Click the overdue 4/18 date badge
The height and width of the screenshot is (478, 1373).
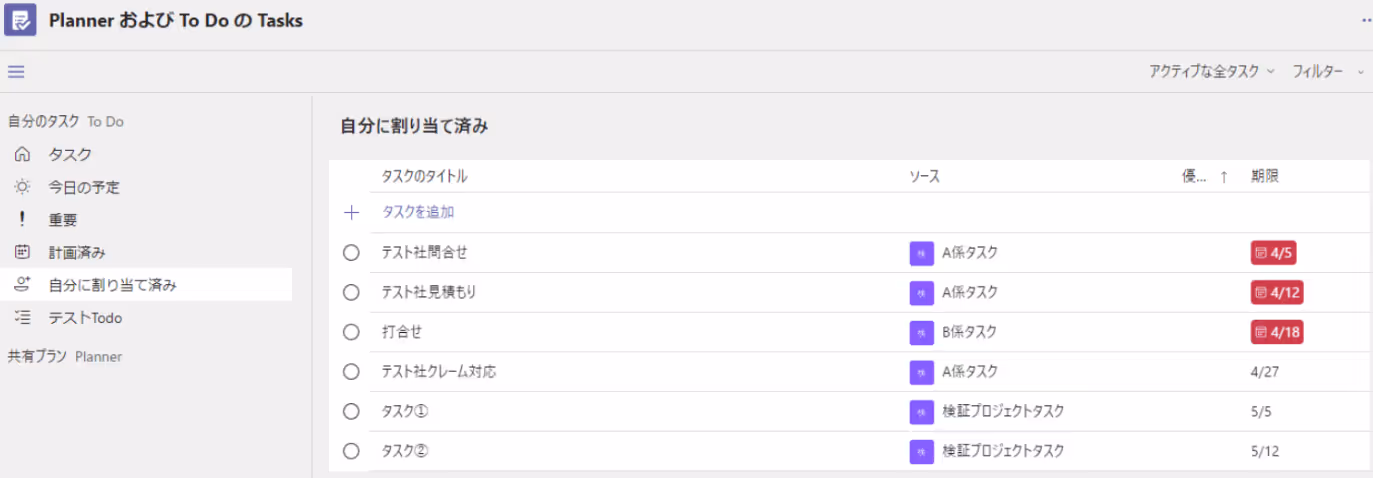(1277, 332)
